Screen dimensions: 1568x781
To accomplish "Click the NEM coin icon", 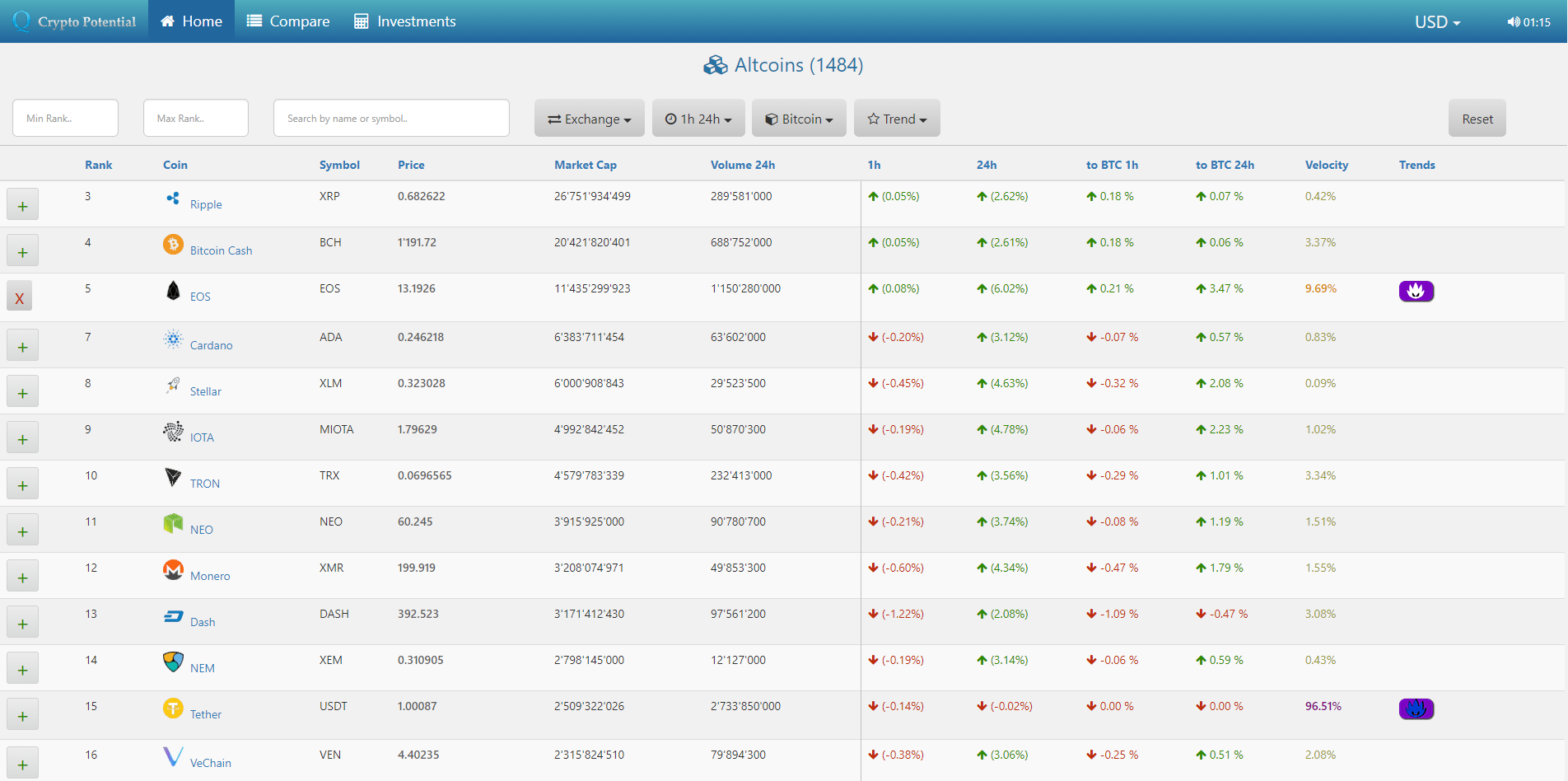I will pyautogui.click(x=173, y=662).
